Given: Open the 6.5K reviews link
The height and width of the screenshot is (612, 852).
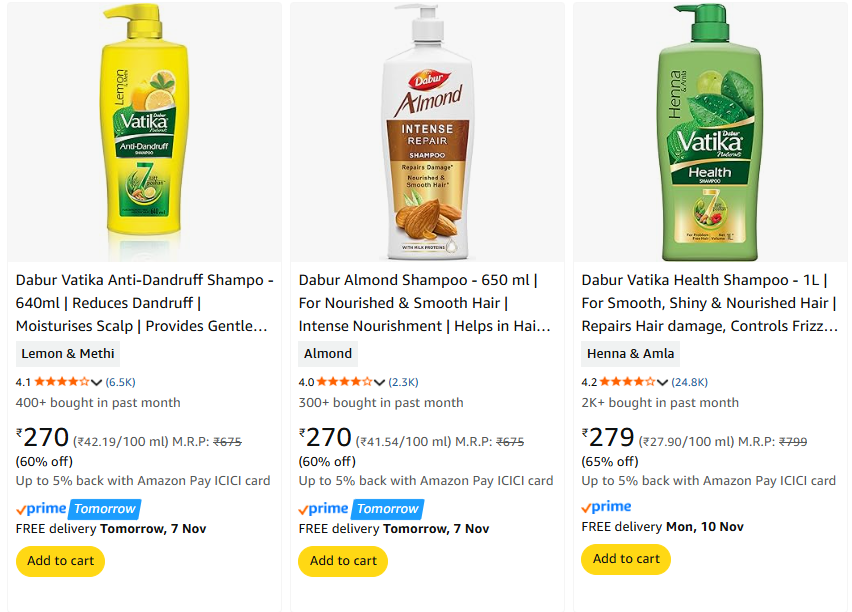Looking at the screenshot, I should click(121, 382).
